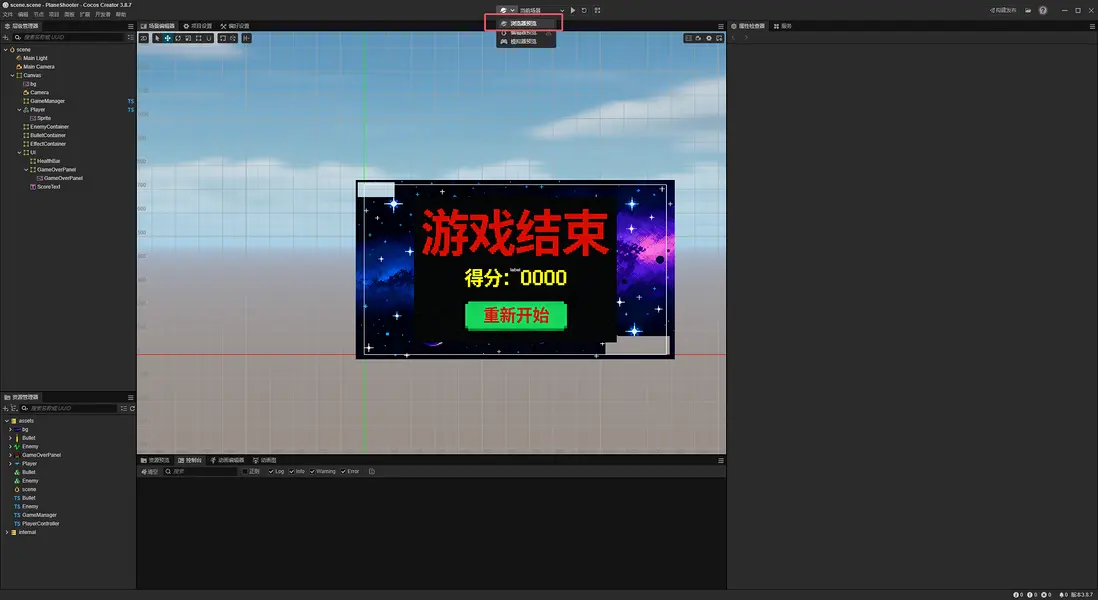Collapse the Canvas node in hierarchy
Image resolution: width=1098 pixels, height=600 pixels.
tap(13, 75)
